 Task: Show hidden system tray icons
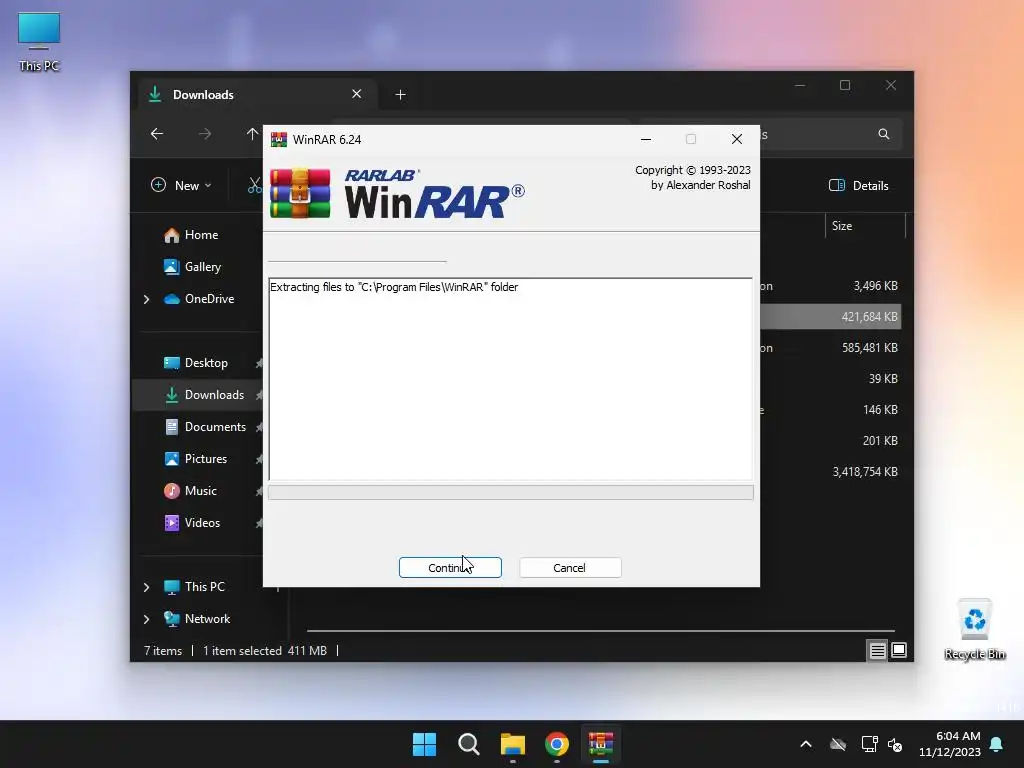(x=806, y=744)
